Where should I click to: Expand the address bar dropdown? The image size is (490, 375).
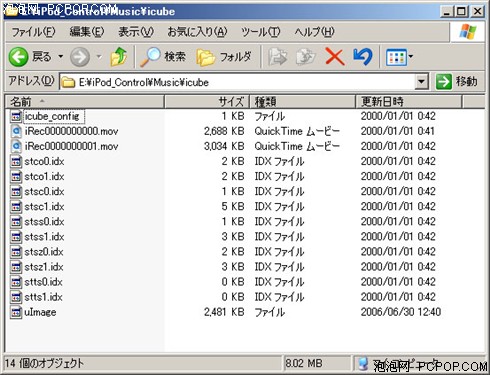point(421,82)
